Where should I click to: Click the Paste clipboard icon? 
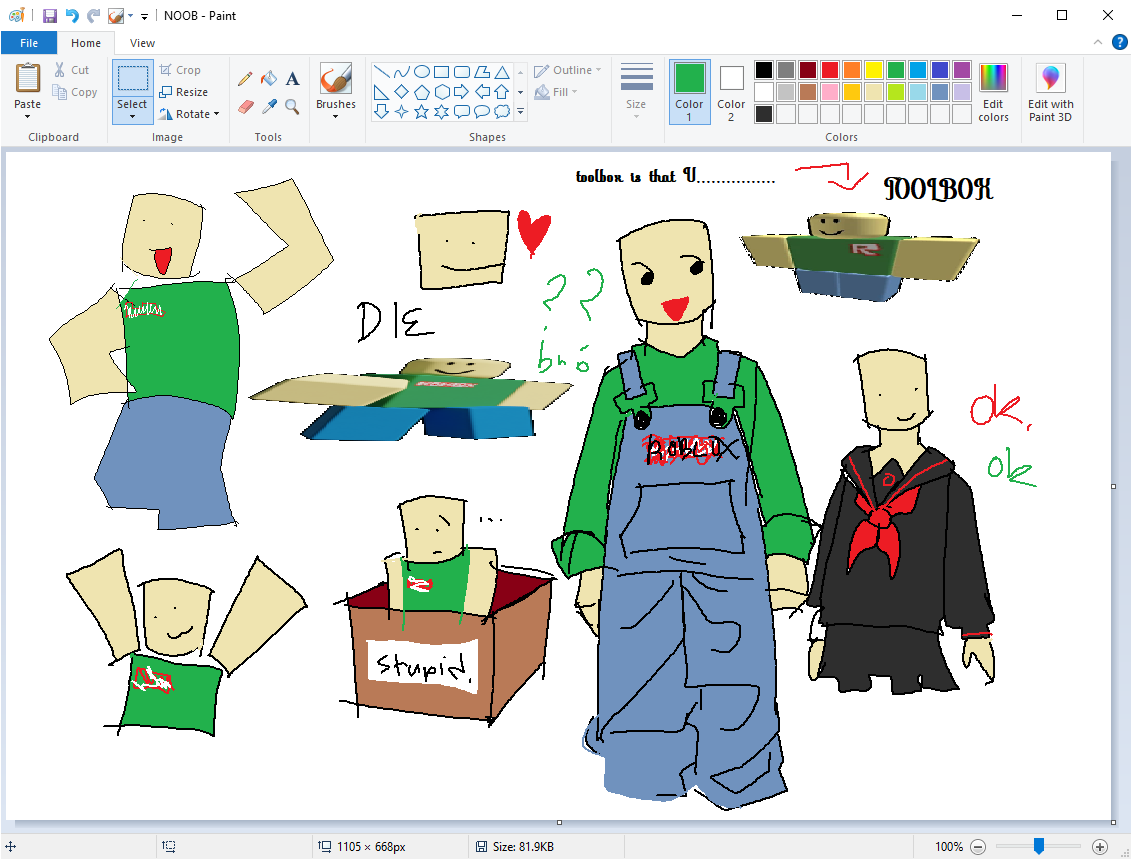(27, 78)
